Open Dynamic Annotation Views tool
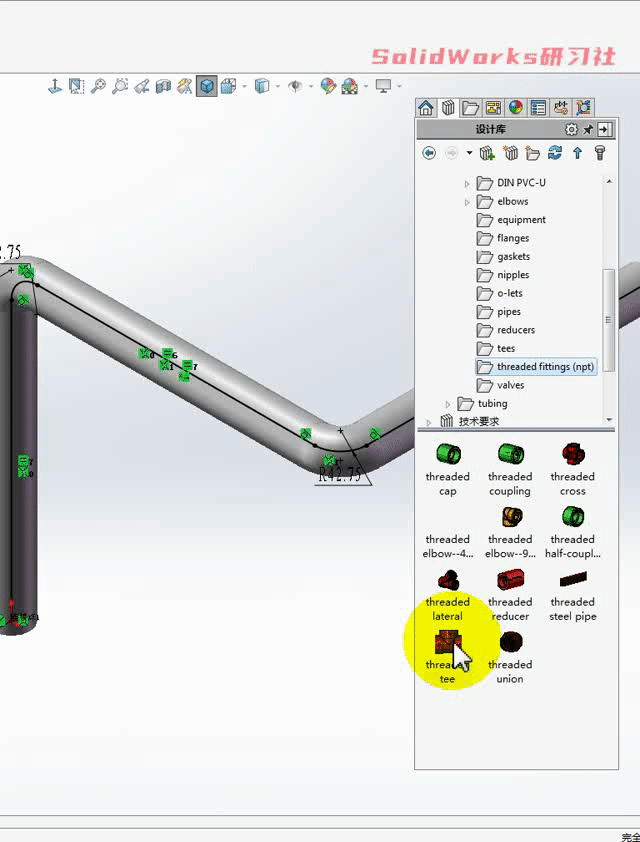The image size is (640, 842). [x=185, y=86]
